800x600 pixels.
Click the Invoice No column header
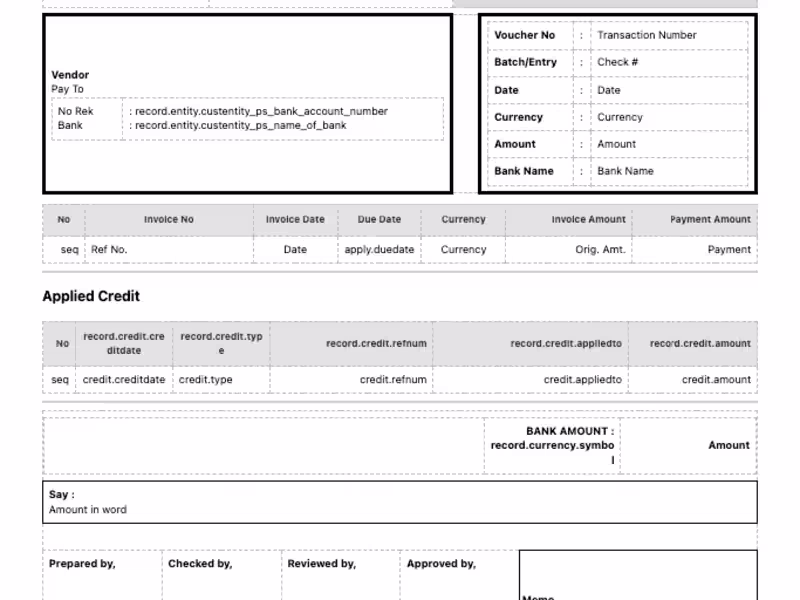tap(169, 219)
